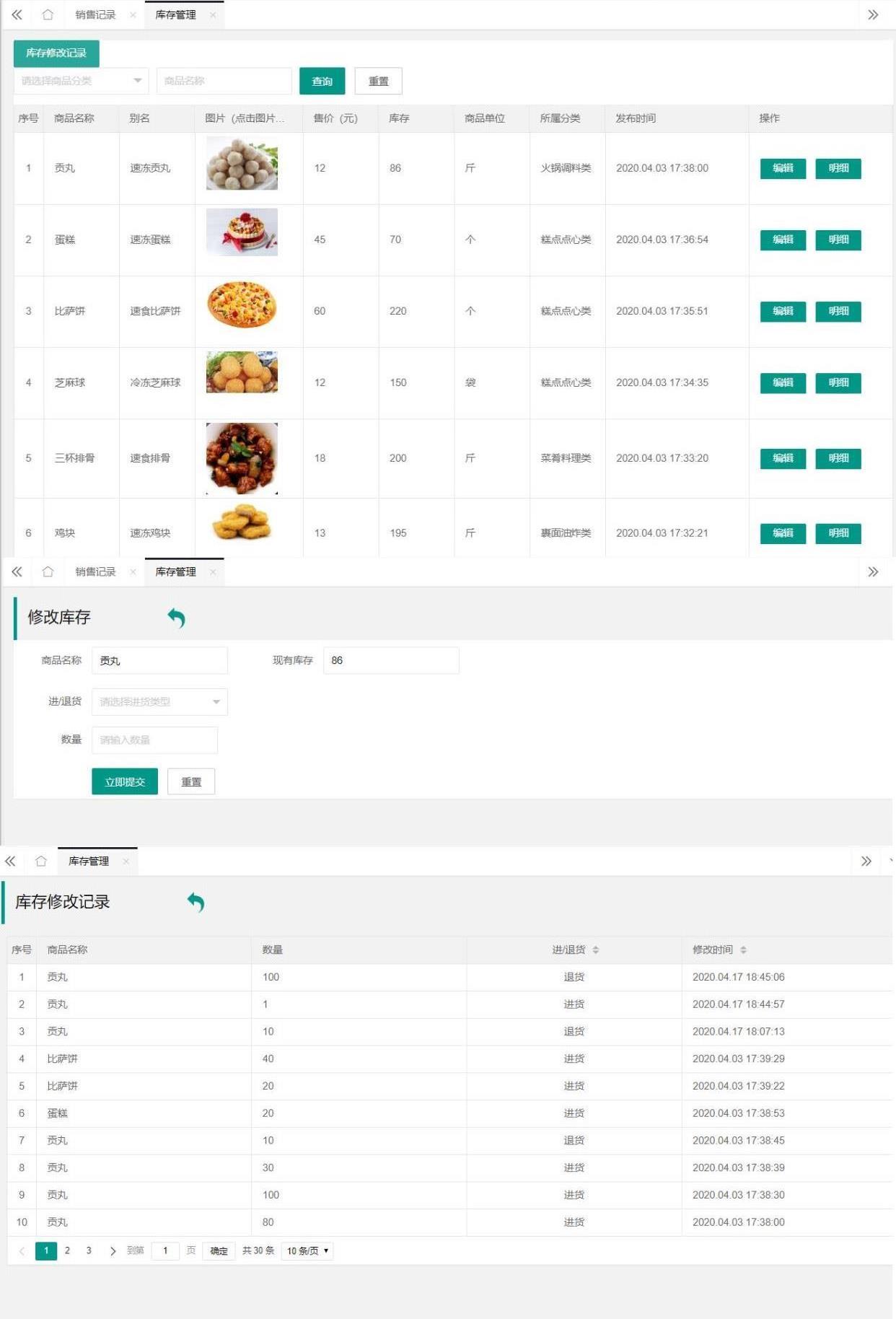896x1319 pixels.
Task: Click the 共 30 条 total count
Action: point(258,1250)
